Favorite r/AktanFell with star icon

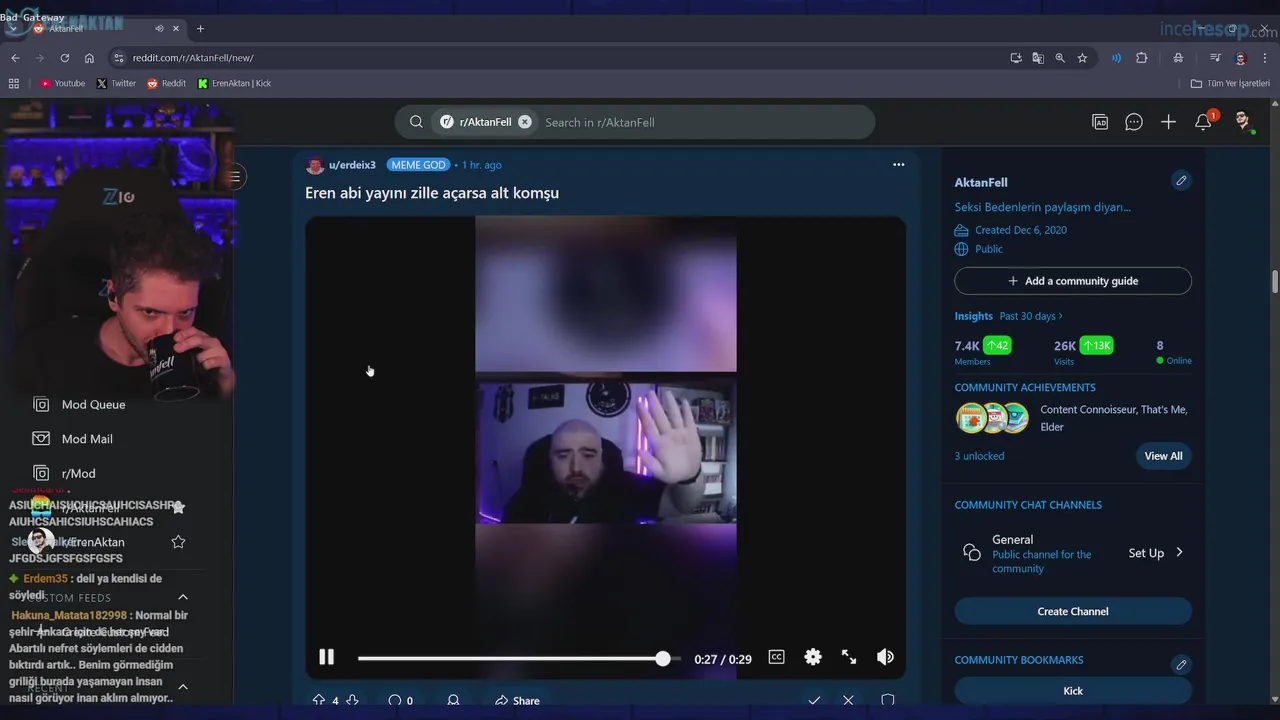pyautogui.click(x=178, y=508)
